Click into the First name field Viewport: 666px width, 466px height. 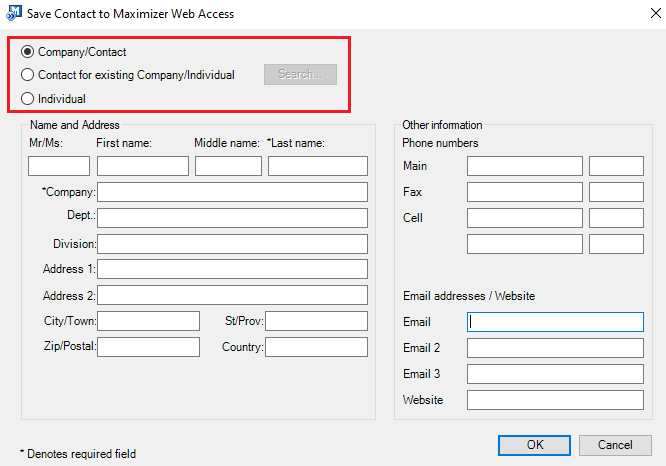click(x=143, y=166)
